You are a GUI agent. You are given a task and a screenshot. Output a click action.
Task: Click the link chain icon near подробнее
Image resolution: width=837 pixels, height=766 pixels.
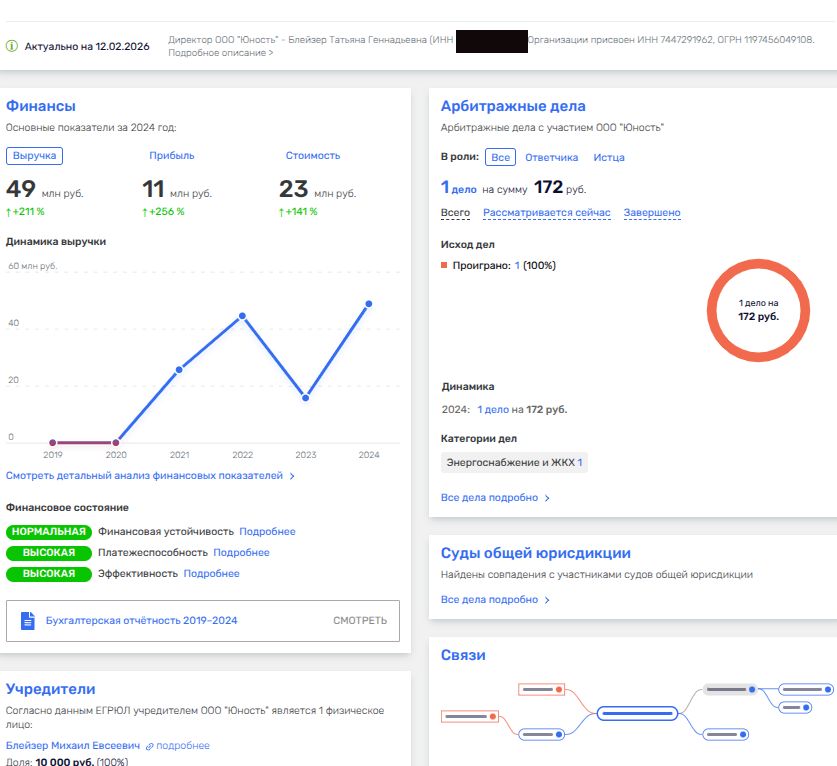150,746
